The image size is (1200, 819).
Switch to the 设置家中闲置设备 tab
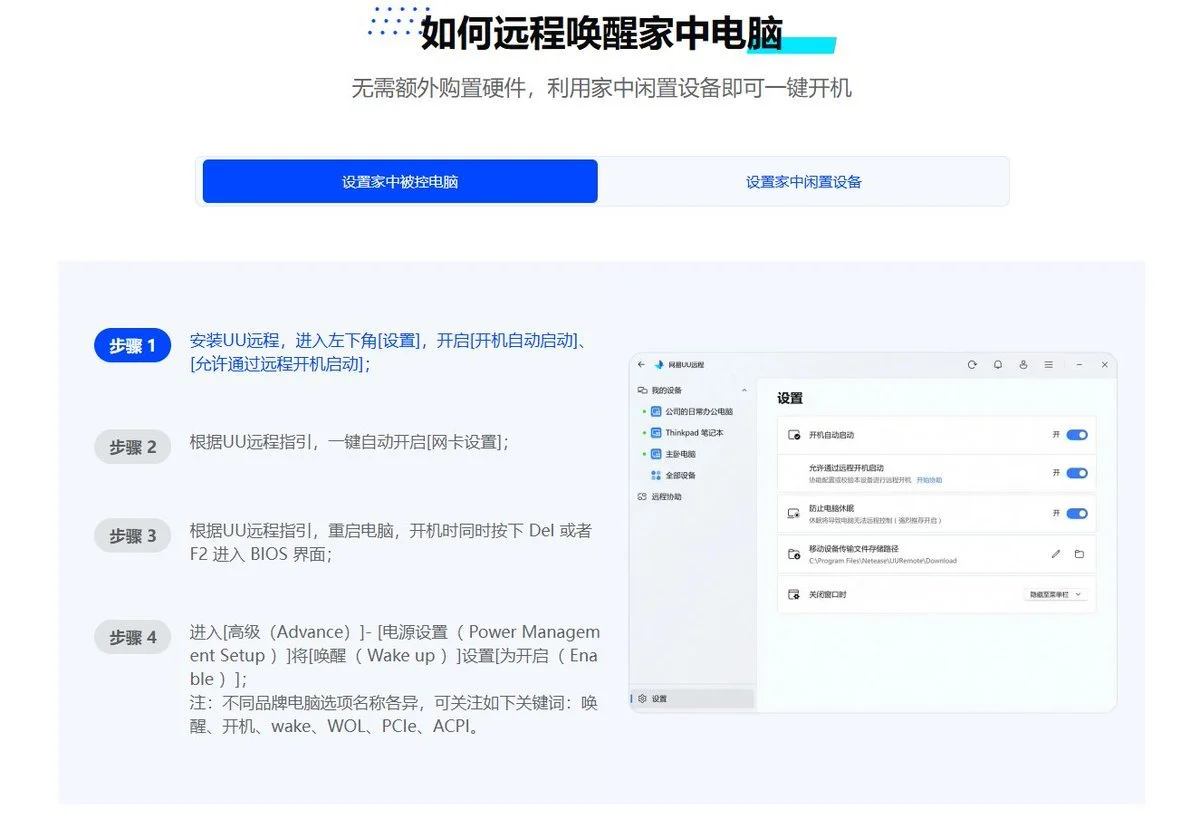pyautogui.click(x=803, y=181)
